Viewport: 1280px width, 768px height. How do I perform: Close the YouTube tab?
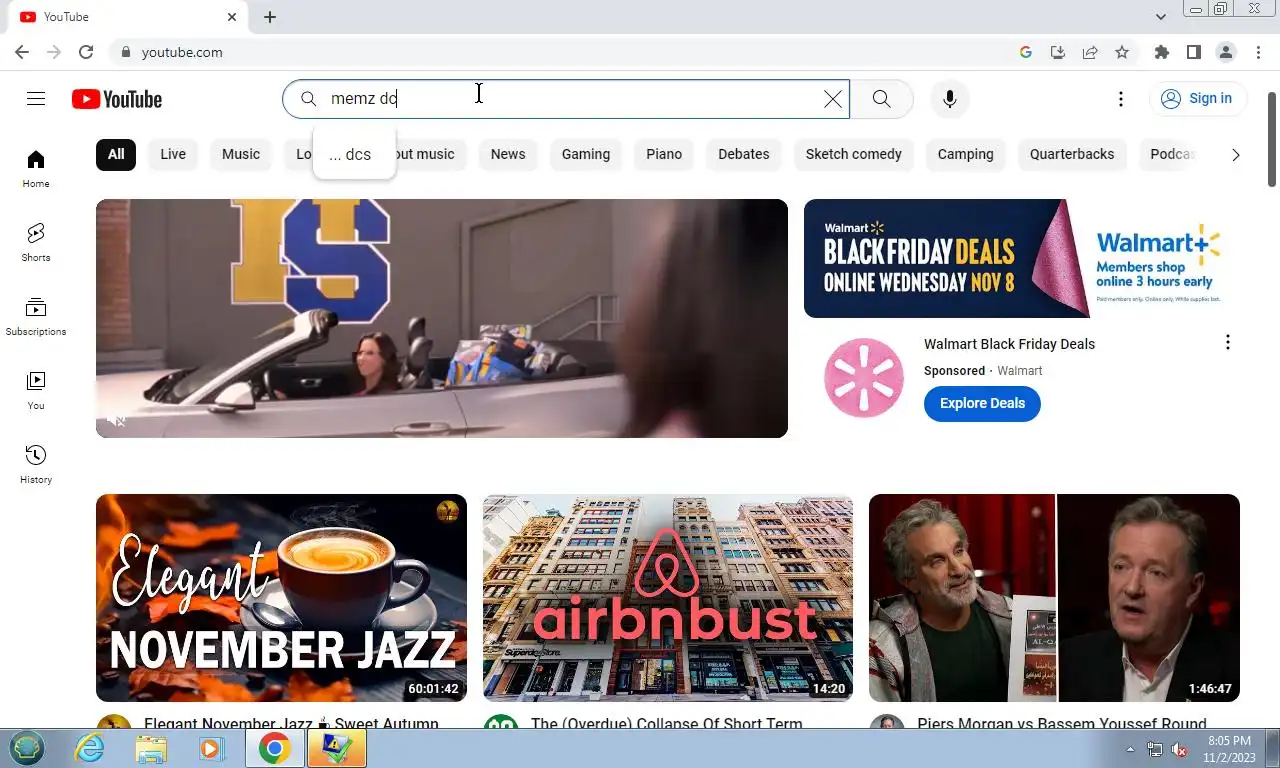[232, 17]
